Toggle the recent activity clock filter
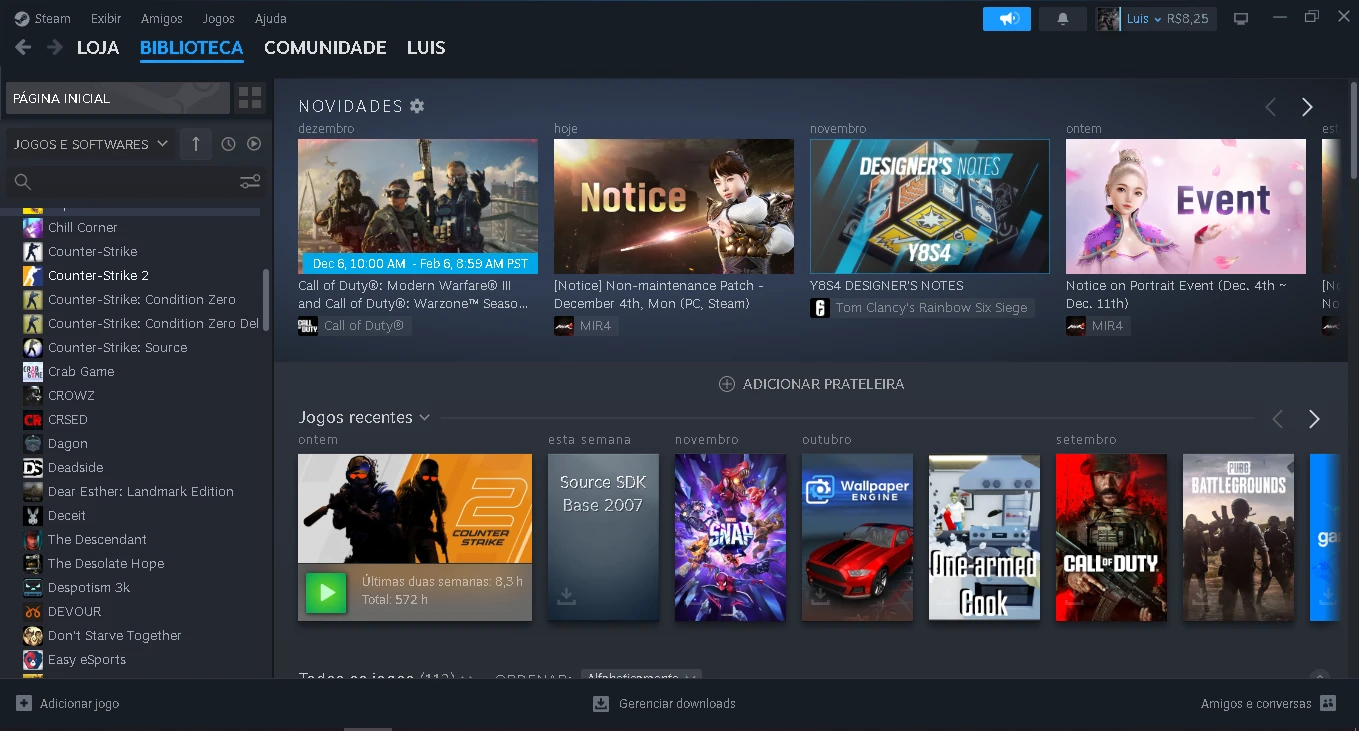This screenshot has height=731, width=1359. [228, 144]
